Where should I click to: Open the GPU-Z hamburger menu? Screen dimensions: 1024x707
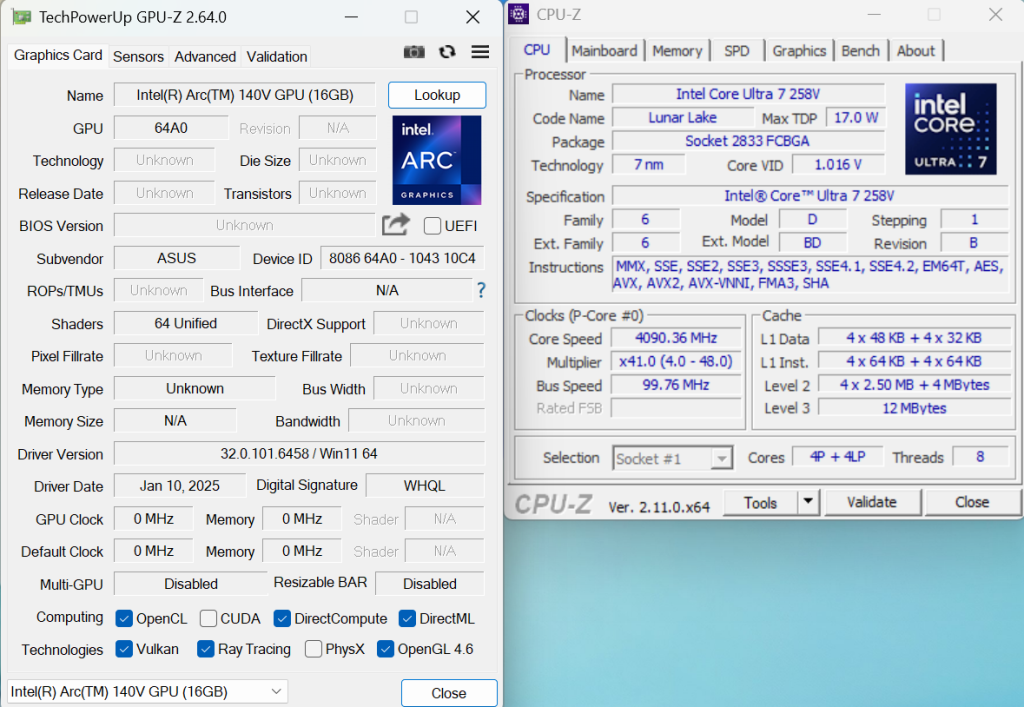tap(480, 53)
